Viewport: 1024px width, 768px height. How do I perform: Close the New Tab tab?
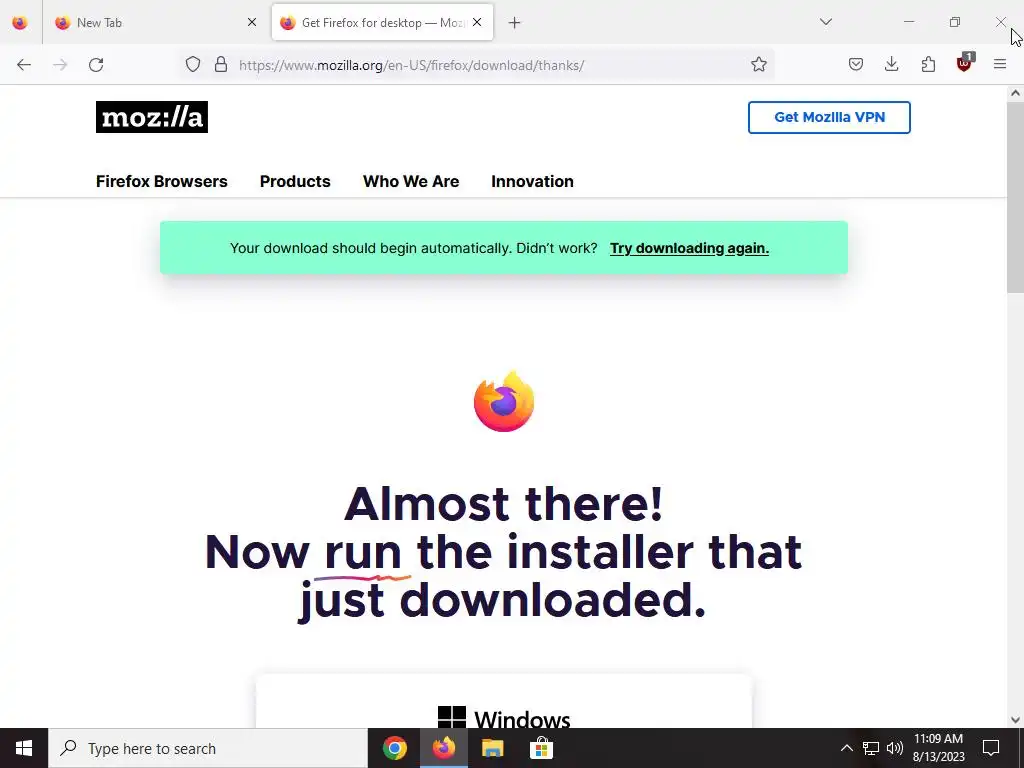pyautogui.click(x=251, y=22)
